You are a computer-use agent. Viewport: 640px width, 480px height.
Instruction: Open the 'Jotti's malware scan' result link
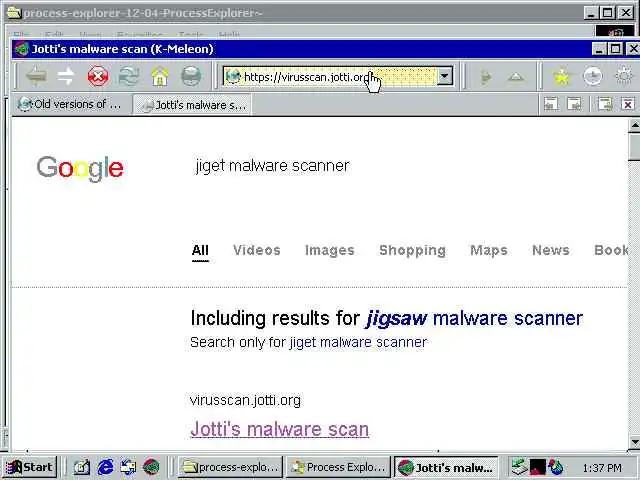point(280,429)
